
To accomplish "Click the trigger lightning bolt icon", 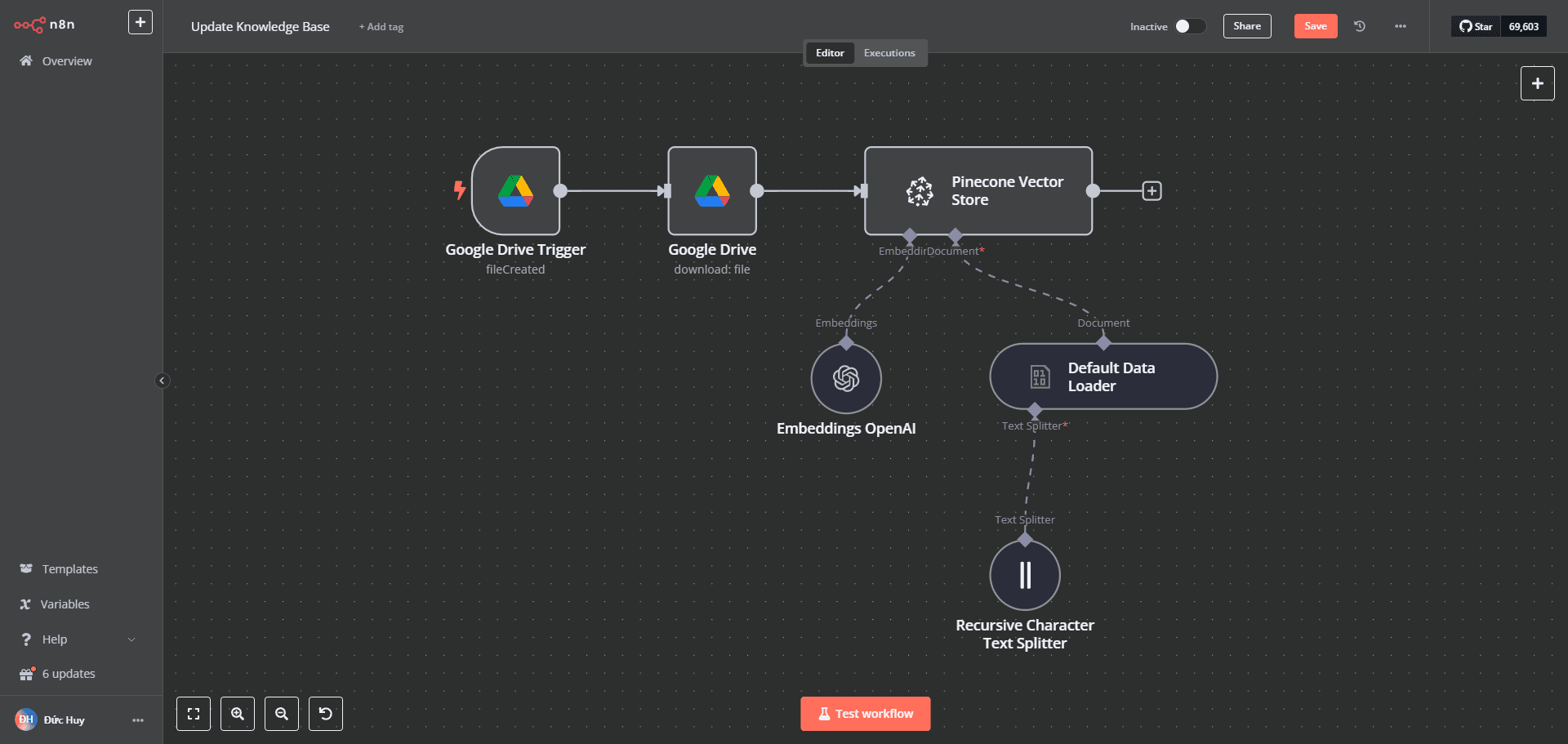I will 460,190.
